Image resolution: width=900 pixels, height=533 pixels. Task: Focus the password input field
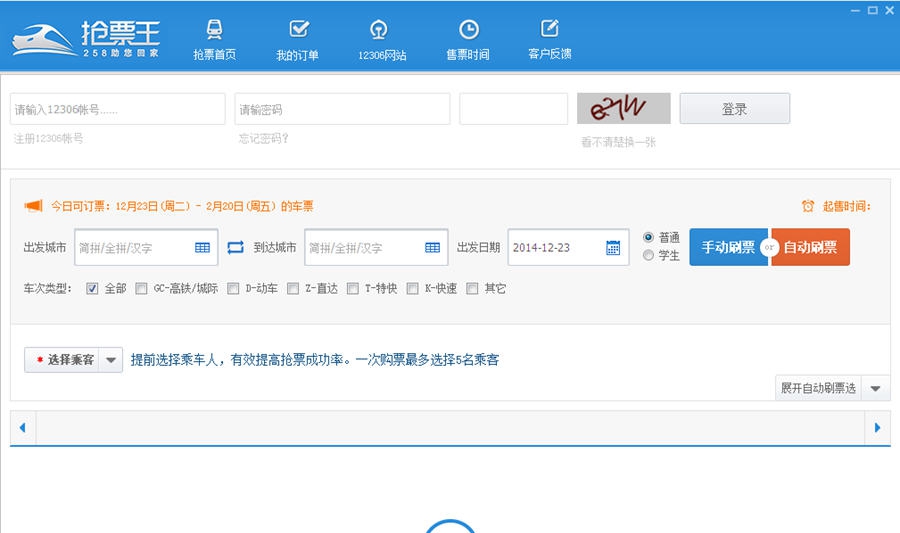(x=342, y=109)
